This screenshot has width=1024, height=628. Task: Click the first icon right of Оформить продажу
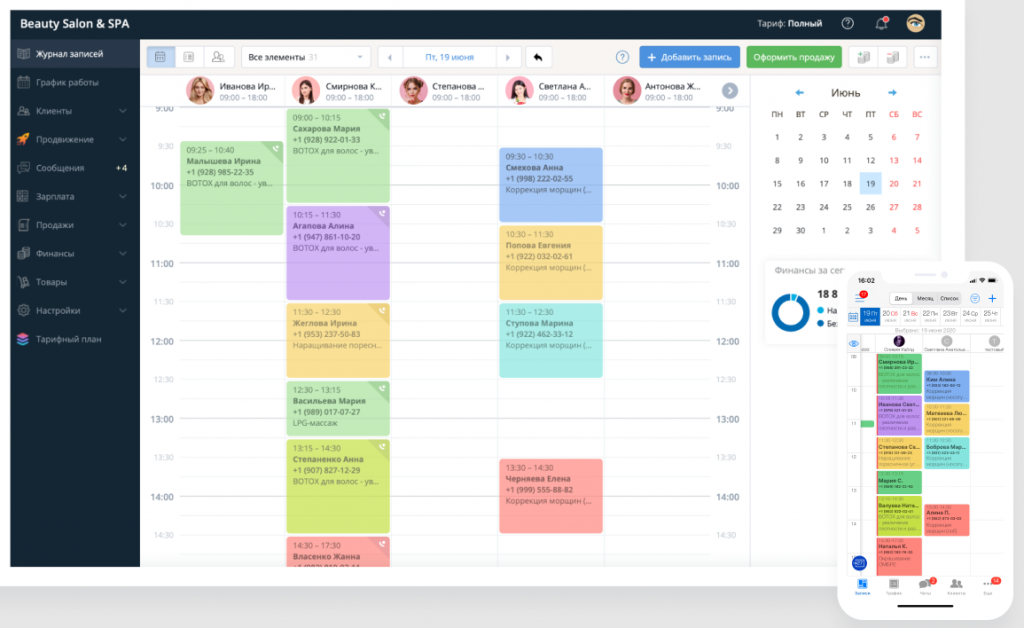click(863, 57)
